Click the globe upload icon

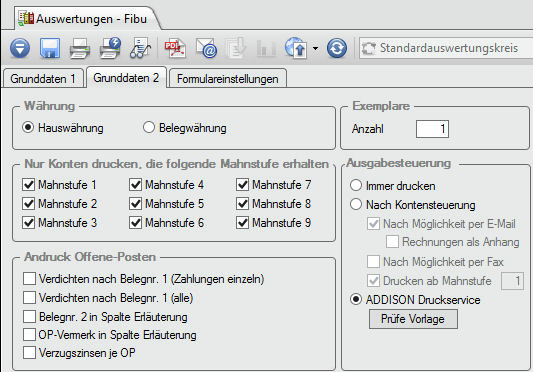coord(296,48)
